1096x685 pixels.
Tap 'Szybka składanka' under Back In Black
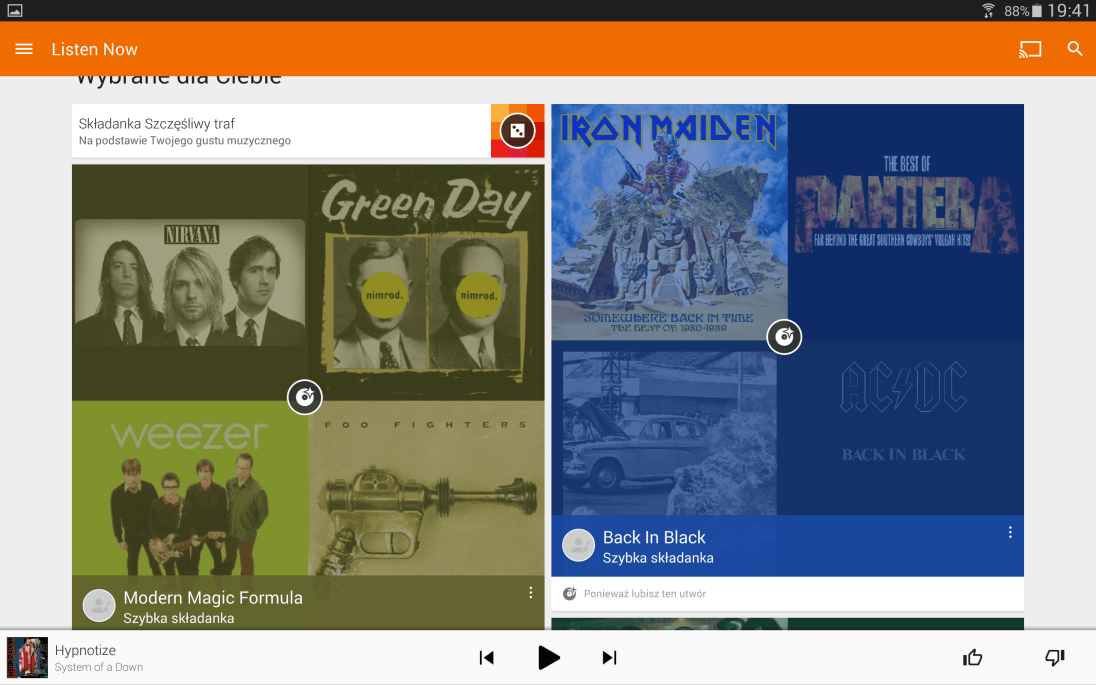tap(658, 558)
